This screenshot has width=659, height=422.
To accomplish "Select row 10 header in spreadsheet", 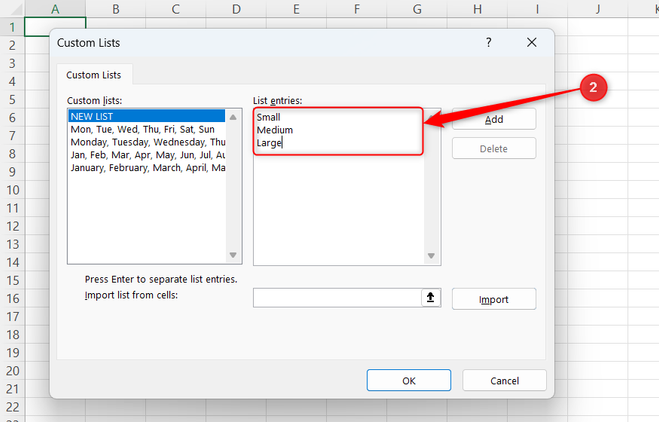I will (x=12, y=190).
